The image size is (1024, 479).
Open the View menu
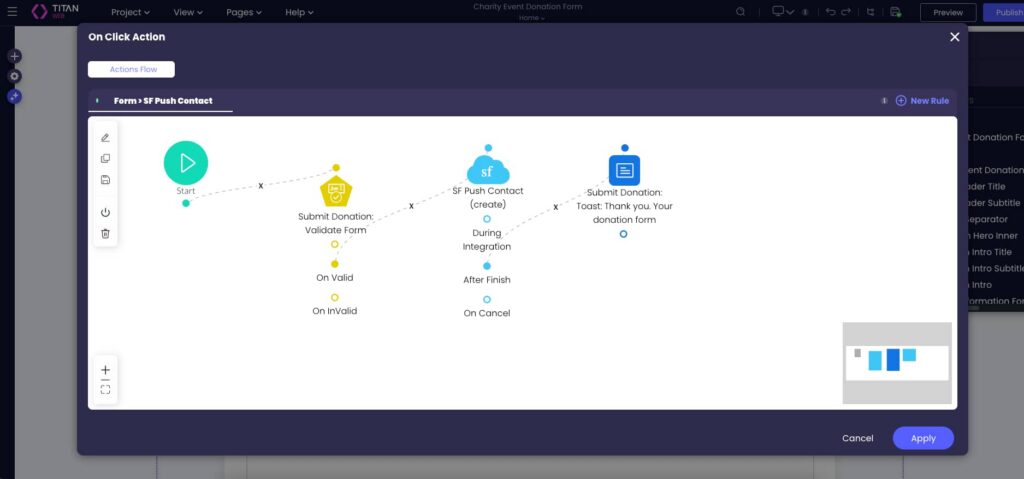point(188,12)
